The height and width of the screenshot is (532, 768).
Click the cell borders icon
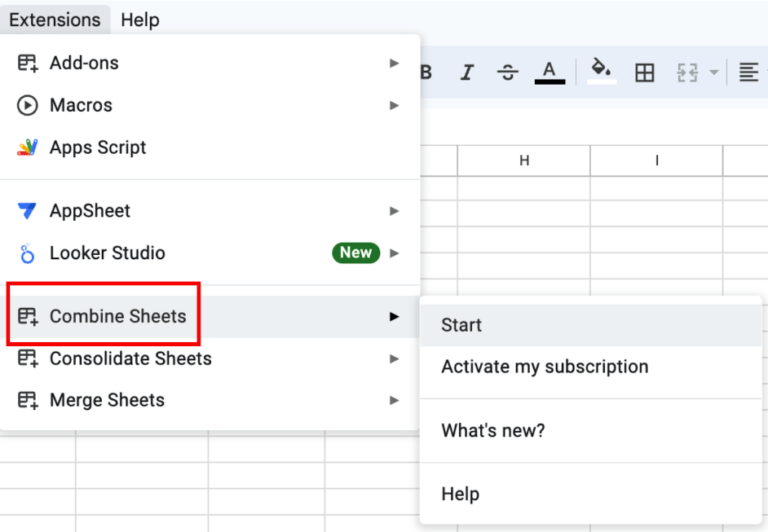coord(645,72)
